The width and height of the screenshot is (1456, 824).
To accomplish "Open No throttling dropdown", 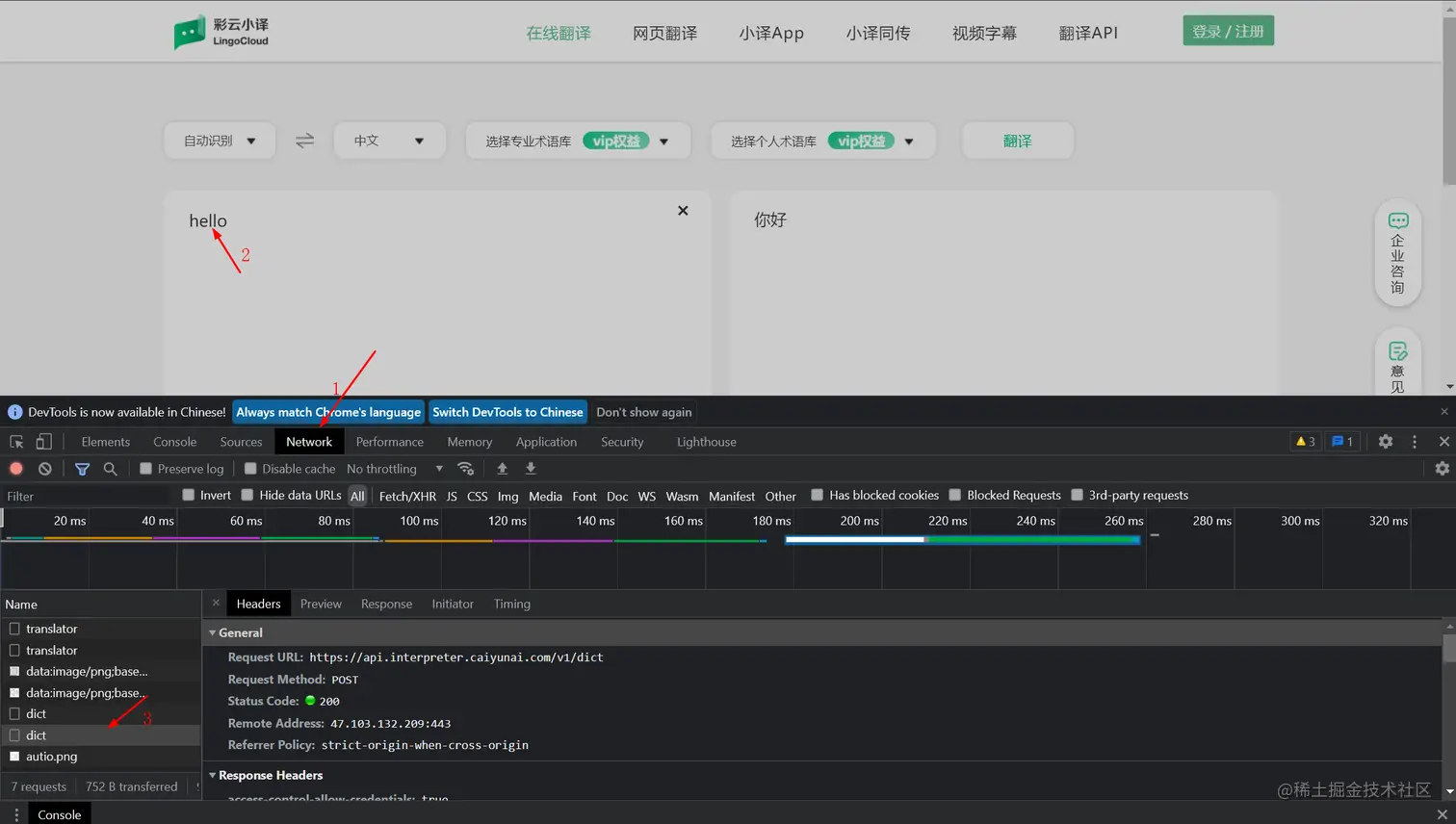I will click(x=395, y=469).
